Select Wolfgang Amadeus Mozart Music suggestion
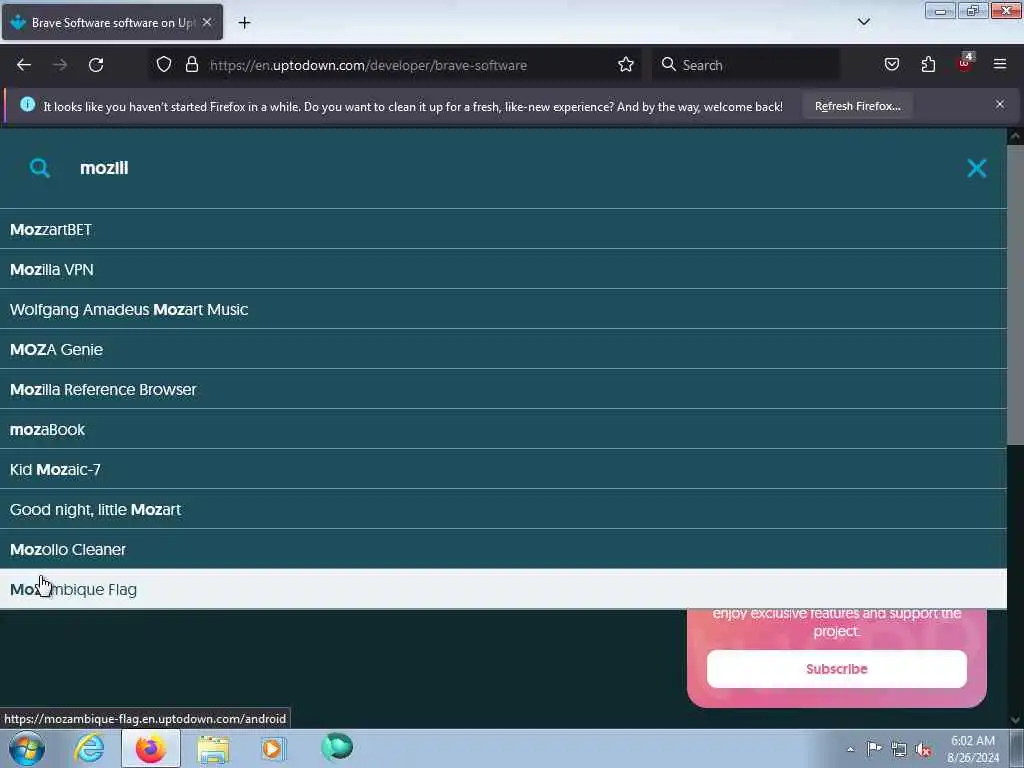This screenshot has height=768, width=1024. pos(503,309)
